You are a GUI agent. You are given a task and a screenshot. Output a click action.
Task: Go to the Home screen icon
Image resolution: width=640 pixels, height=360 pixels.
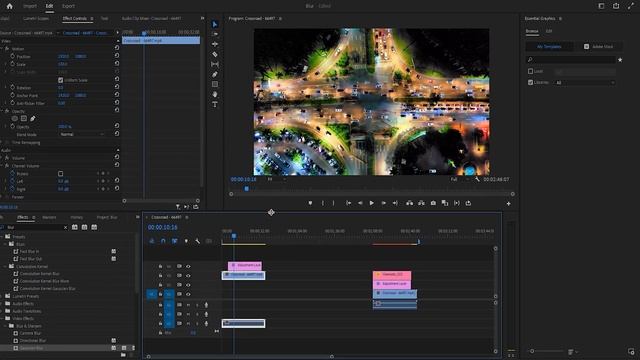point(9,6)
